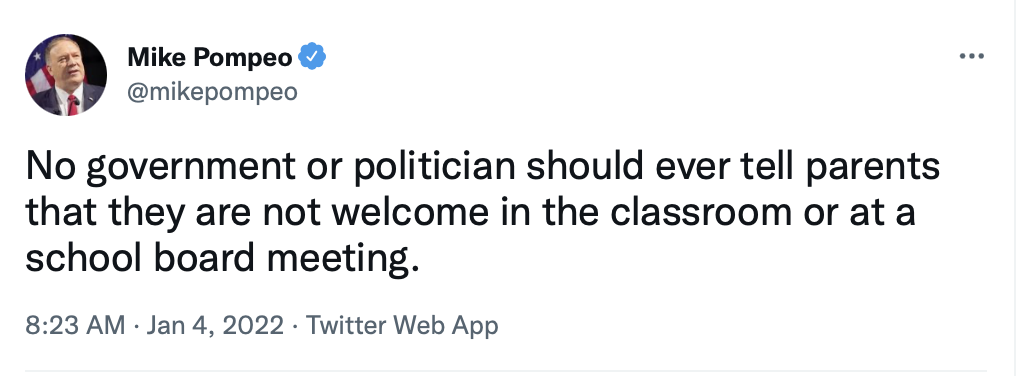
Task: Click the tweet body text
Action: [482, 213]
